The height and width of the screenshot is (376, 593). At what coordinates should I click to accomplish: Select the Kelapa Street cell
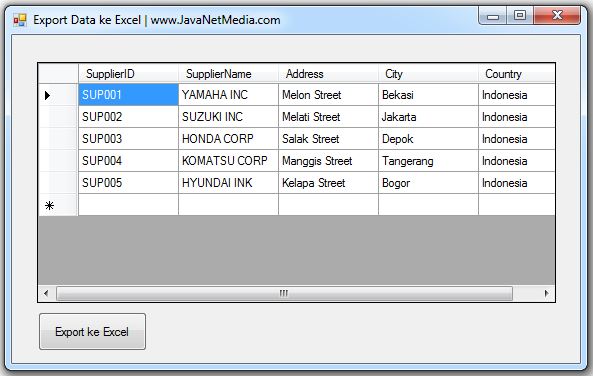pyautogui.click(x=328, y=182)
